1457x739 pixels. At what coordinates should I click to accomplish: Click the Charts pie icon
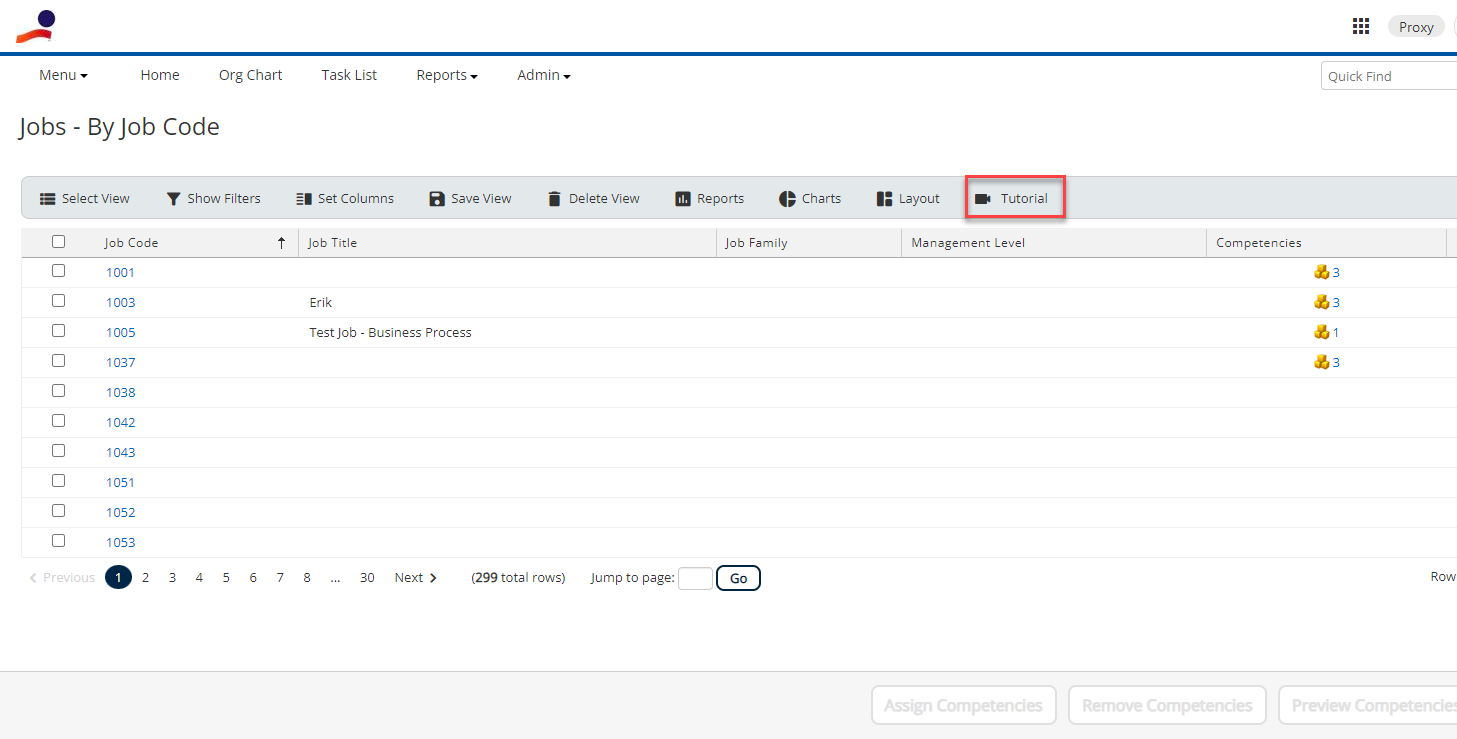787,199
